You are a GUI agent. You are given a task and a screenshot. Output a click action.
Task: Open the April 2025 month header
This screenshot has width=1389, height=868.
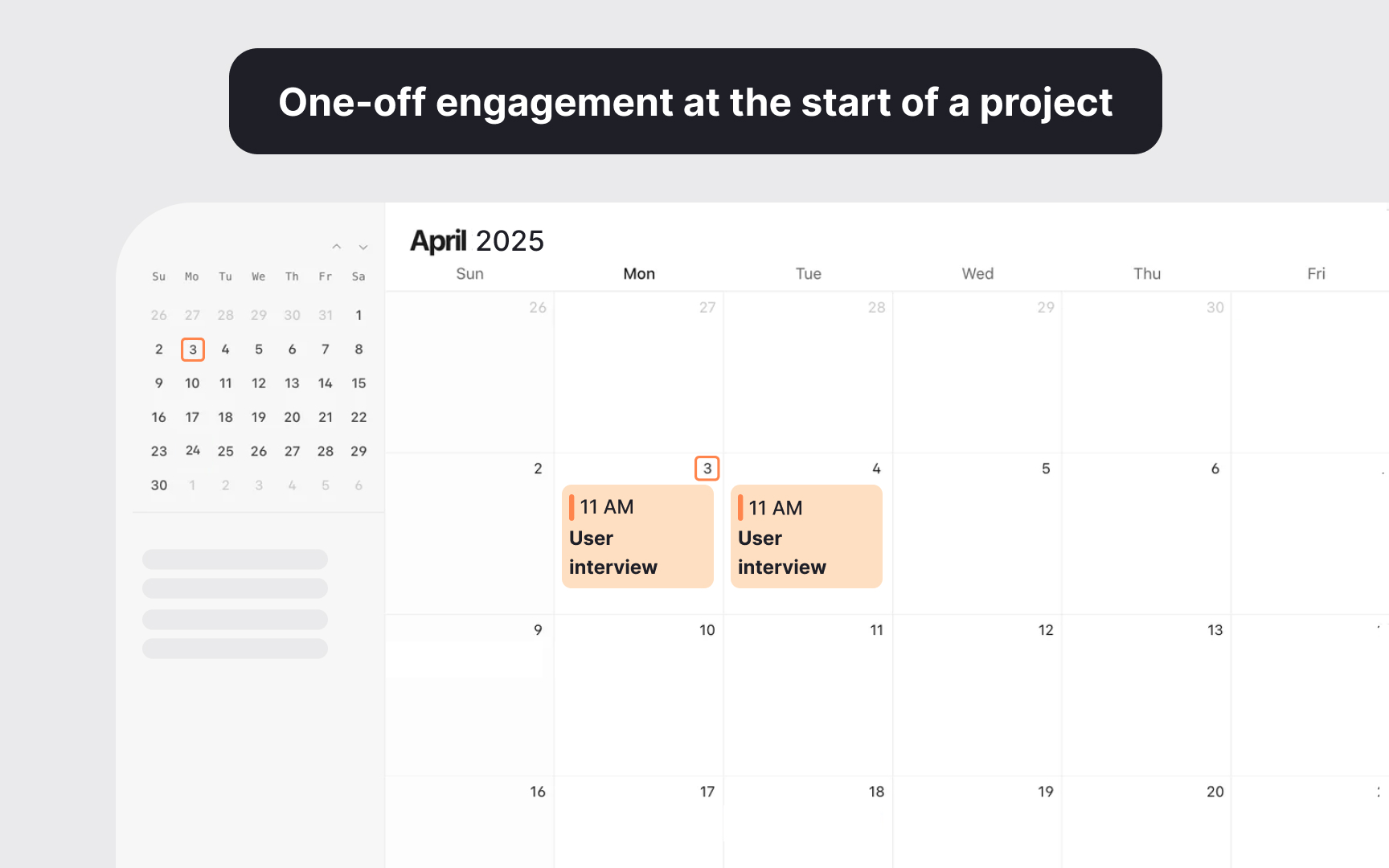tap(476, 240)
